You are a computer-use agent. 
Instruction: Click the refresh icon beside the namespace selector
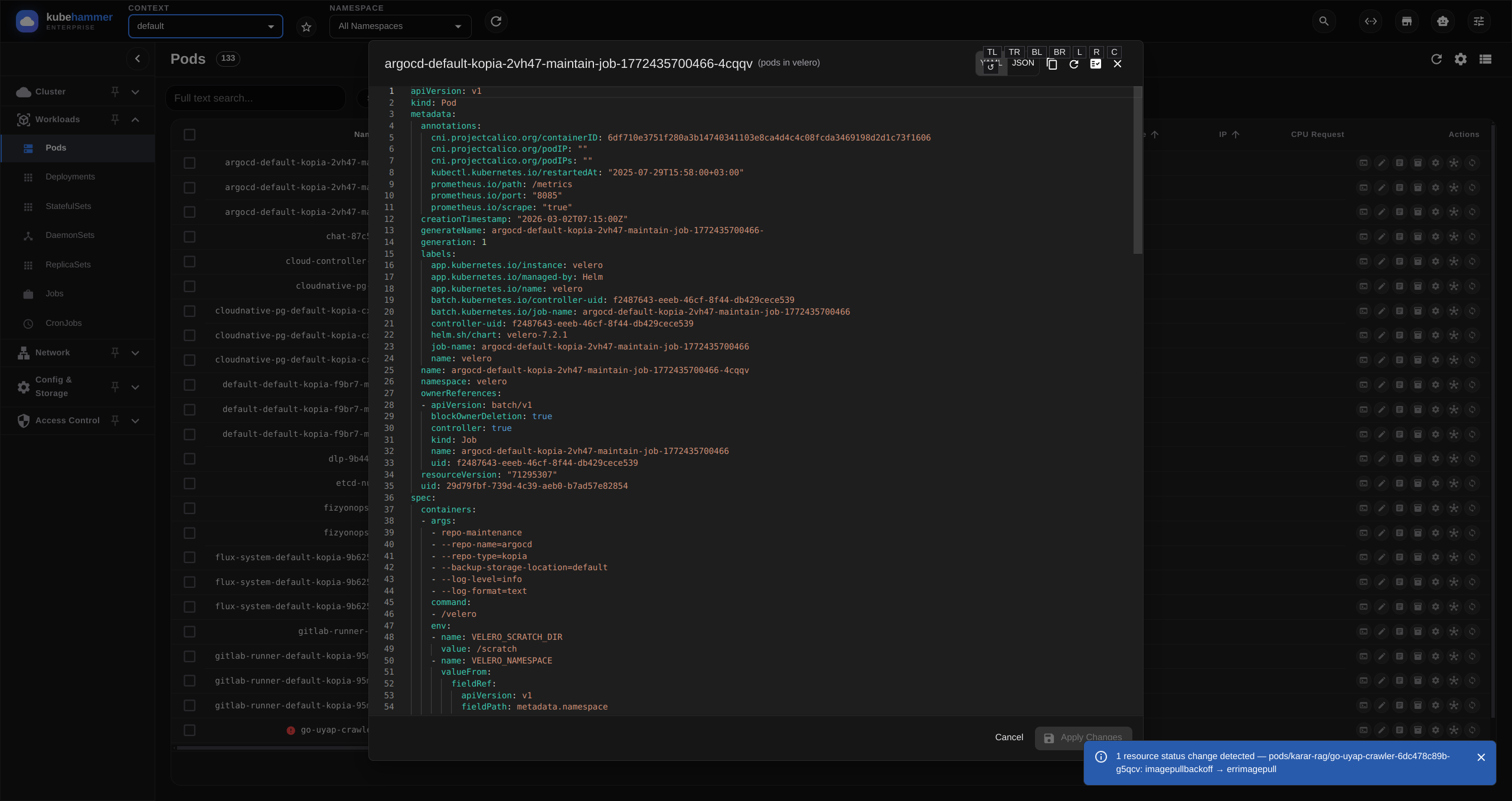pyautogui.click(x=496, y=21)
